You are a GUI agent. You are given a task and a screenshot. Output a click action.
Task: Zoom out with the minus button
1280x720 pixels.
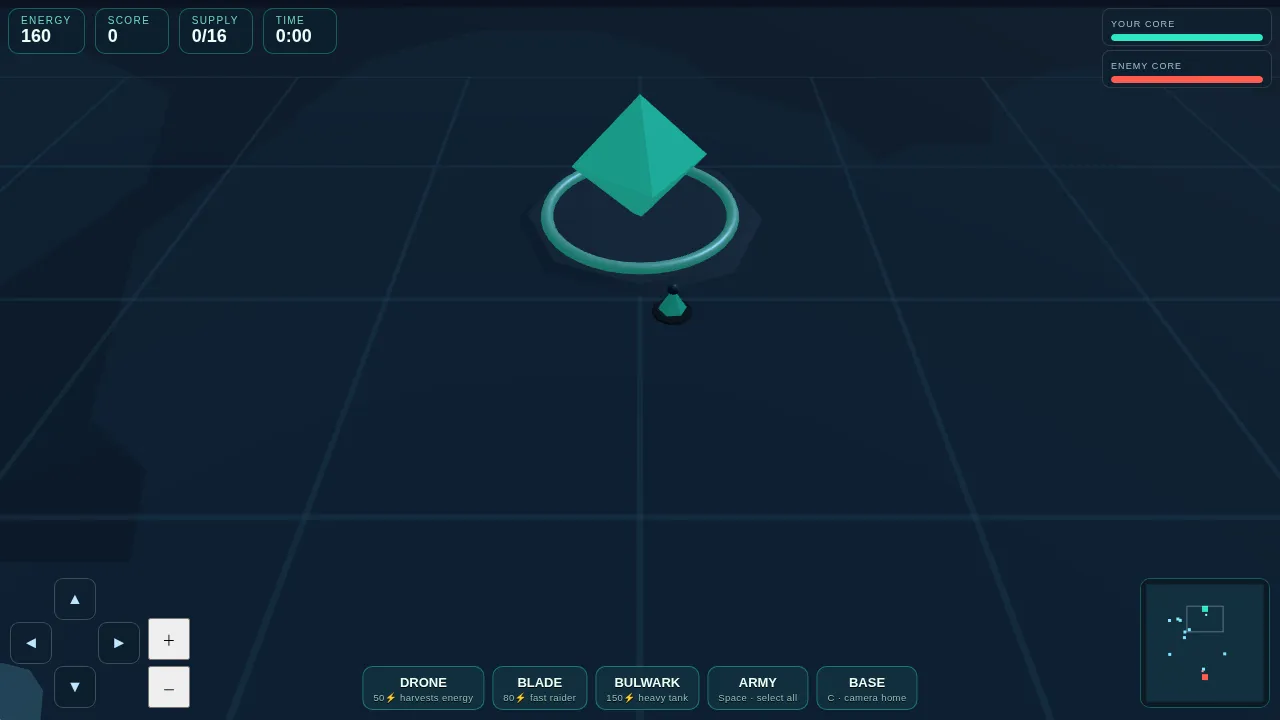coord(169,687)
